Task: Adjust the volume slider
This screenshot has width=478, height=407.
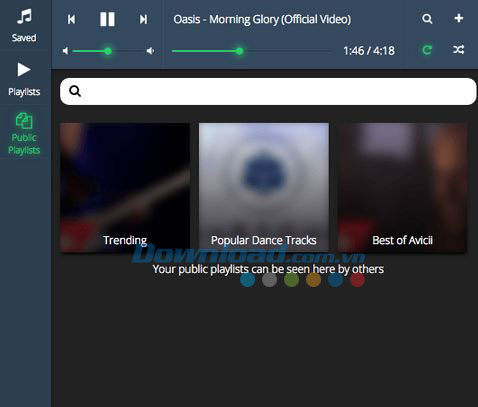Action: coord(107,51)
